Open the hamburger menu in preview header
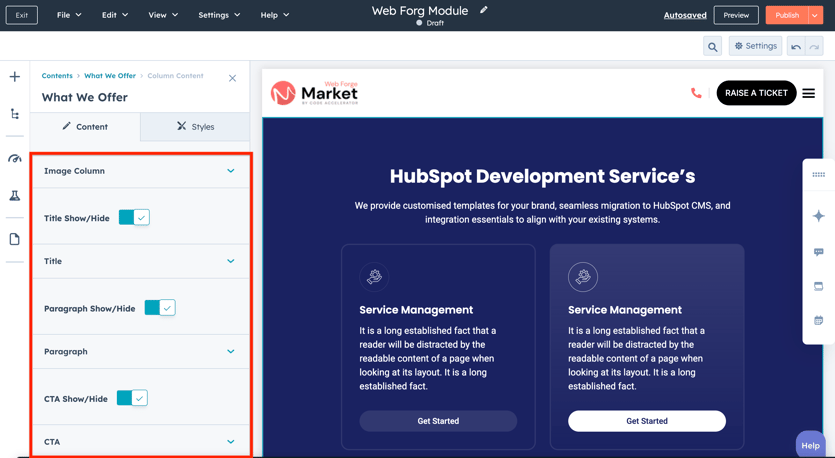The image size is (835, 458). [808, 93]
